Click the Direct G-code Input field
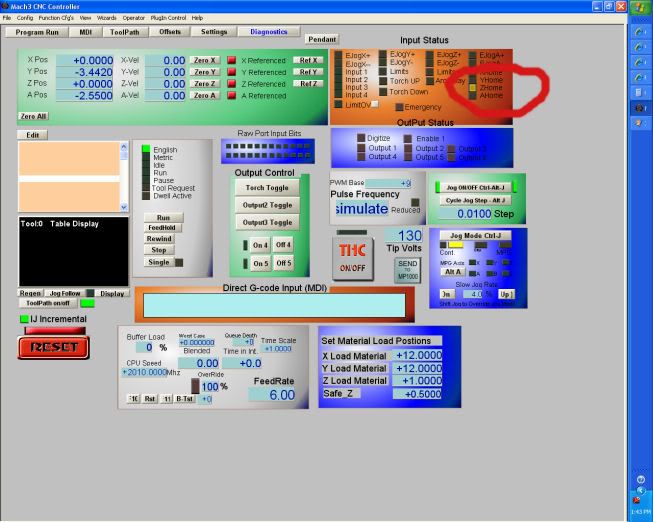Viewport: 653px width, 522px height. (x=273, y=305)
